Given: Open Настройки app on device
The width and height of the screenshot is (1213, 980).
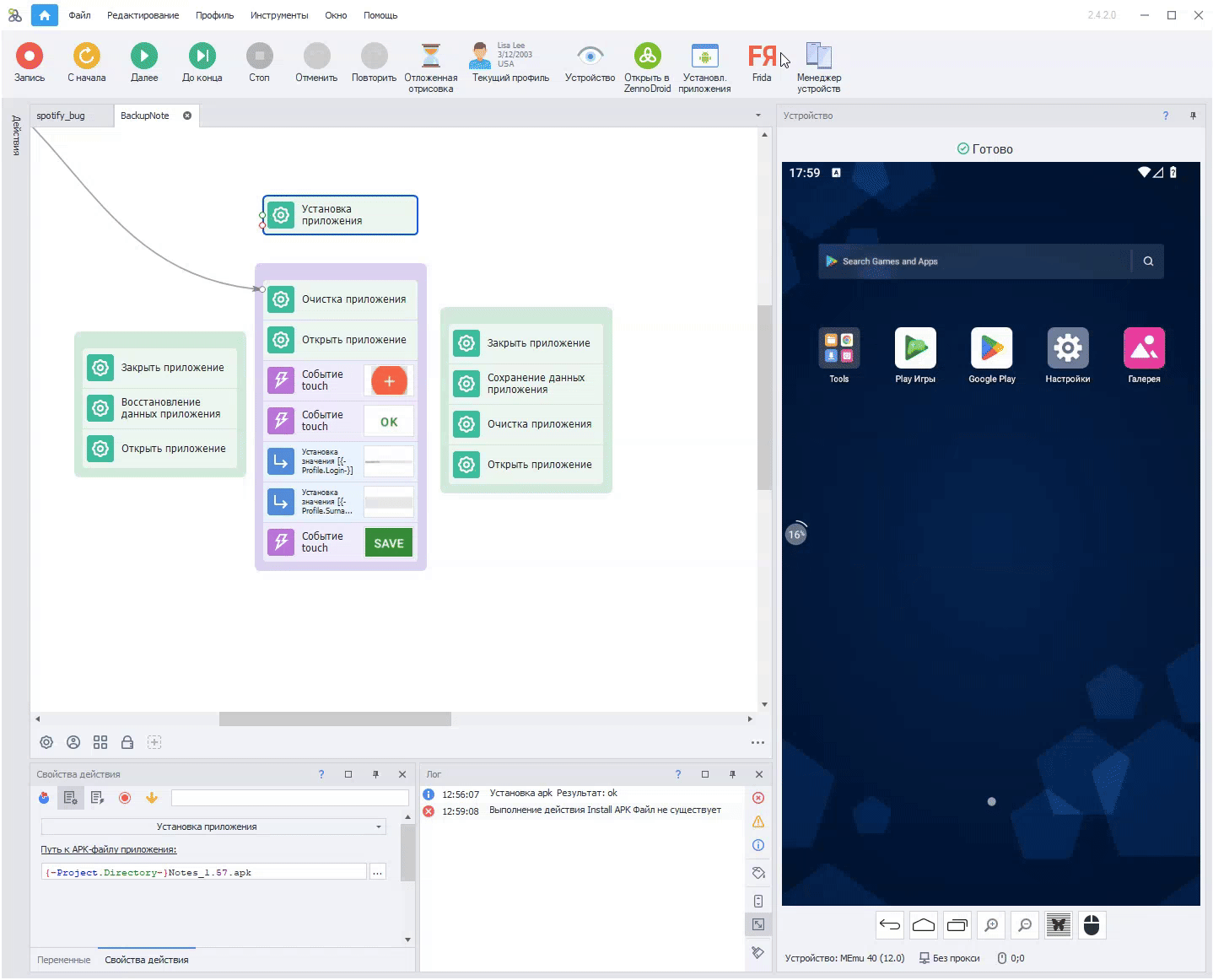Looking at the screenshot, I should (1068, 355).
